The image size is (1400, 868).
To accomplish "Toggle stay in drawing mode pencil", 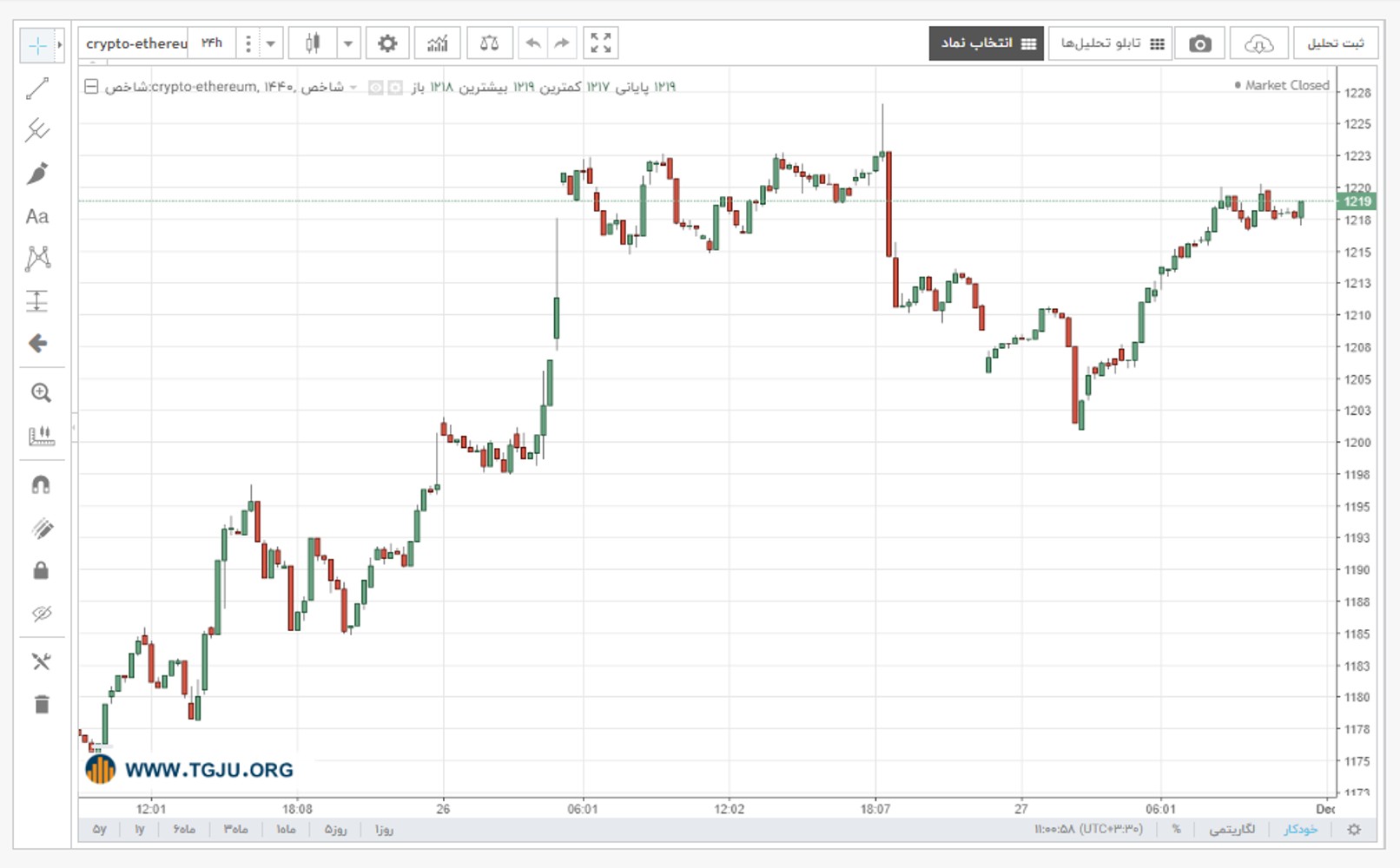I will (x=41, y=528).
